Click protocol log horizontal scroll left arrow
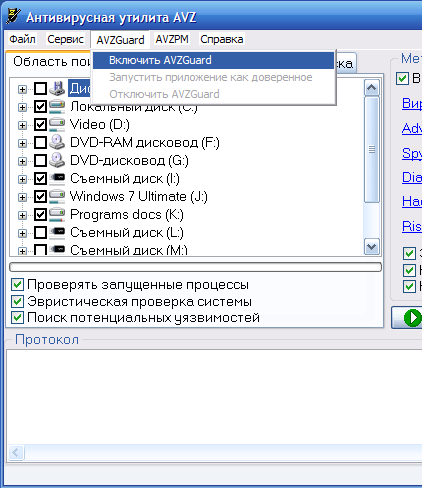The height and width of the screenshot is (488, 422). coord(16,453)
